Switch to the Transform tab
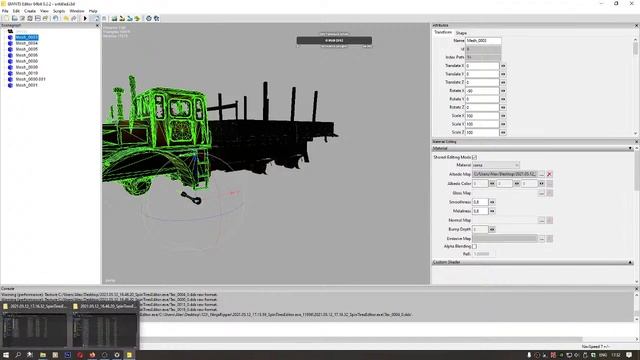This screenshot has width=640, height=360. (x=443, y=32)
